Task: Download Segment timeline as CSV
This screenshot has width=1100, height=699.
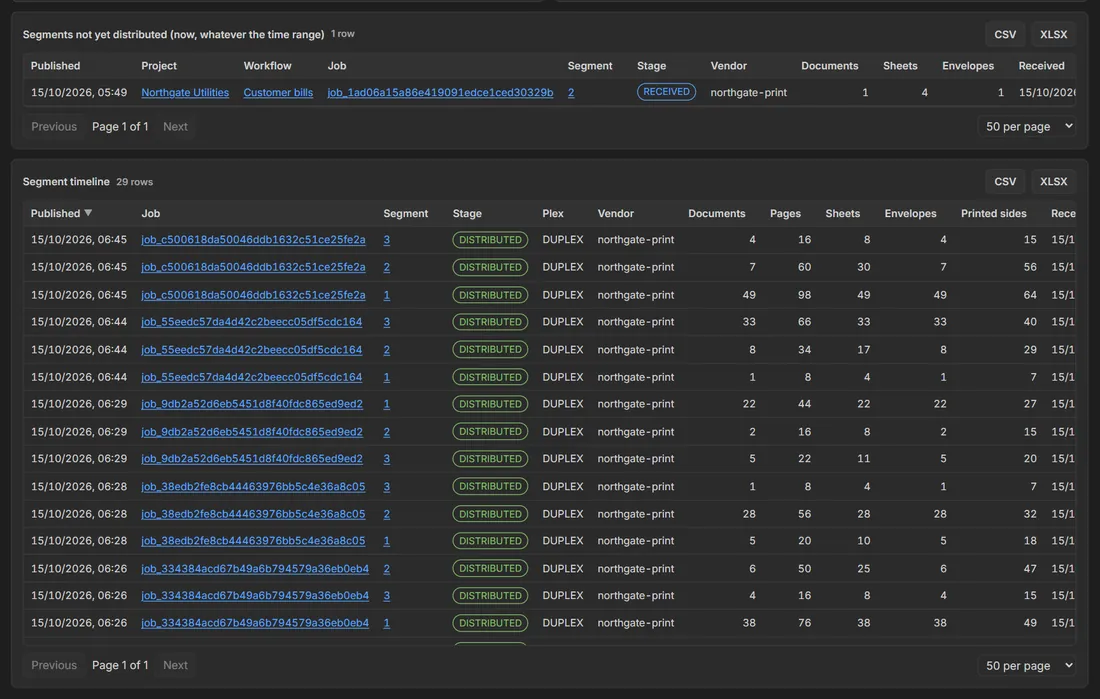Action: tap(1005, 181)
